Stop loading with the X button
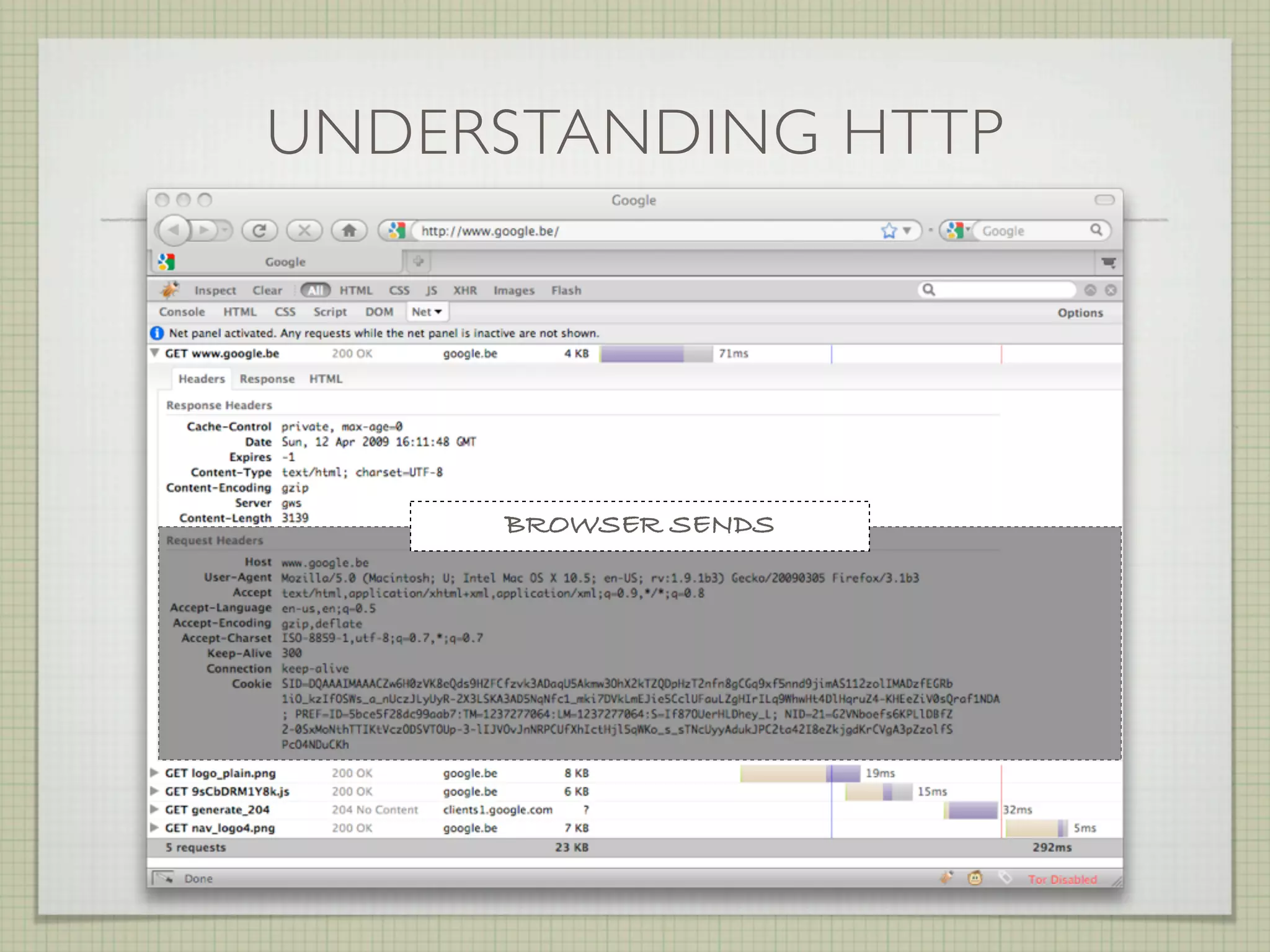The width and height of the screenshot is (1270, 952). 304,231
